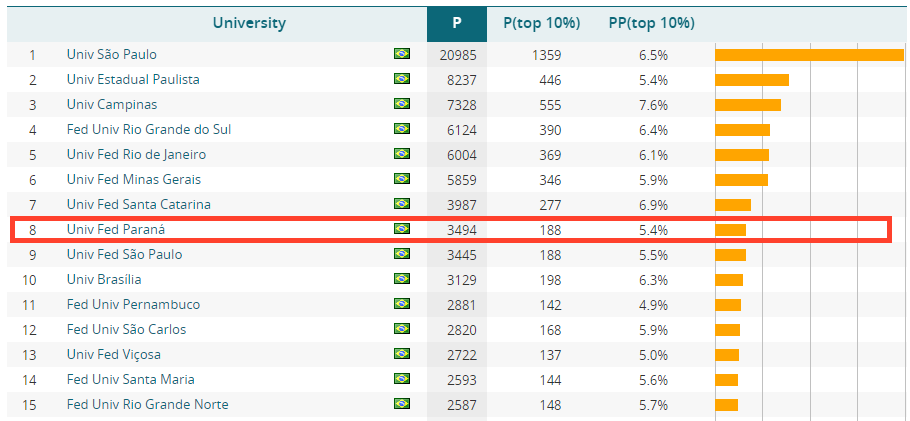Select PP(top 10%) value 6.1%

pyautogui.click(x=653, y=155)
